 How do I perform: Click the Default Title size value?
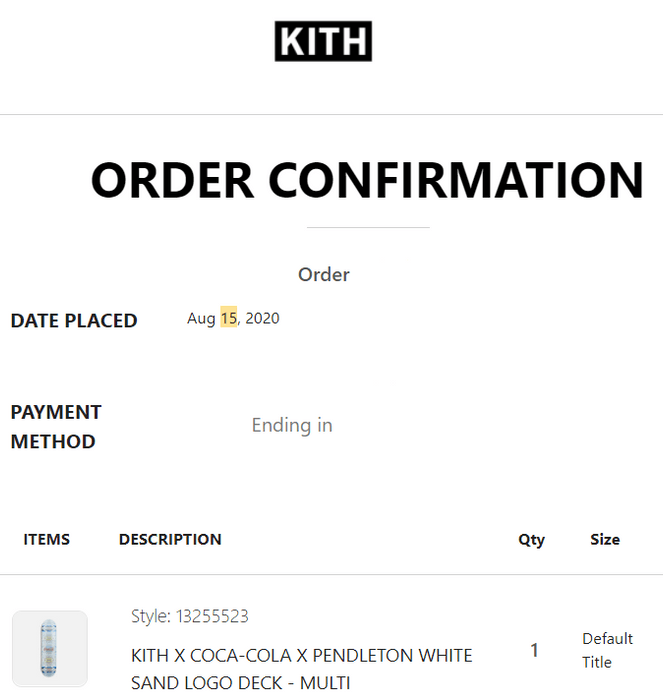(x=607, y=650)
